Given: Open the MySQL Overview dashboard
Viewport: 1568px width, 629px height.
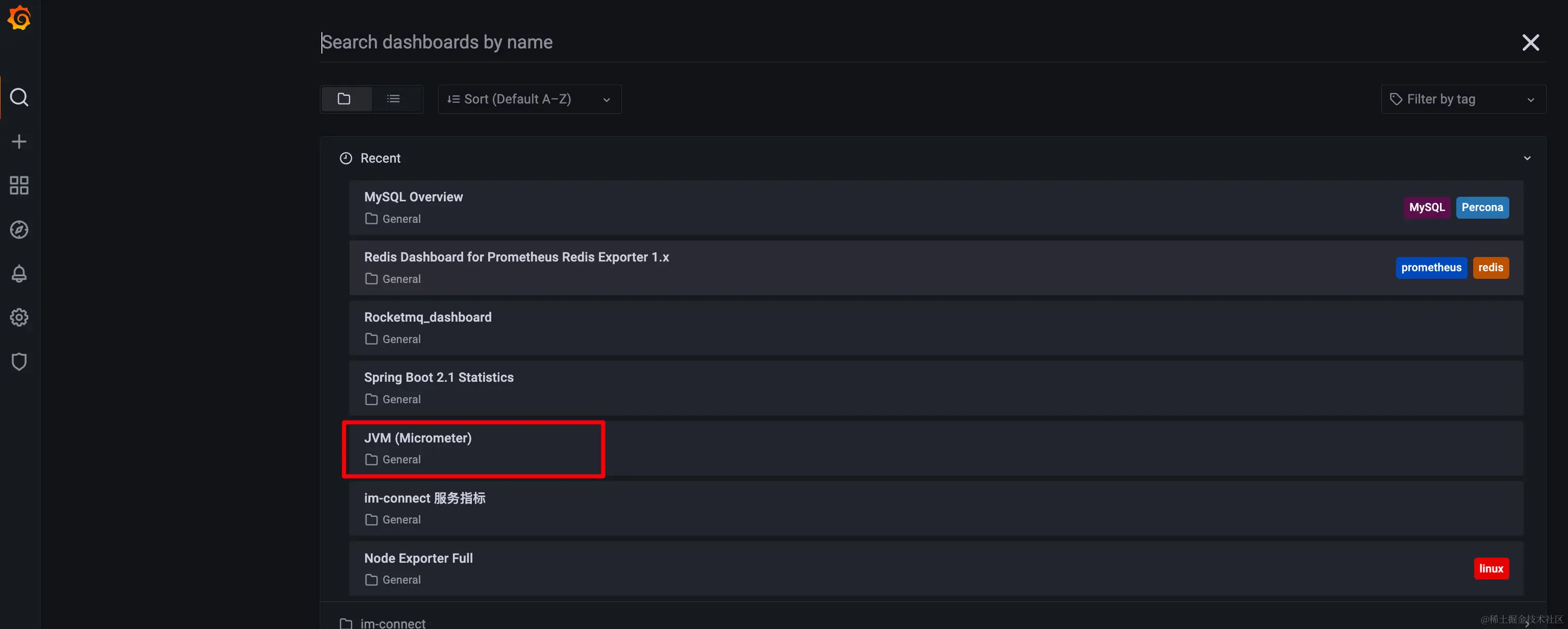Looking at the screenshot, I should (x=413, y=197).
